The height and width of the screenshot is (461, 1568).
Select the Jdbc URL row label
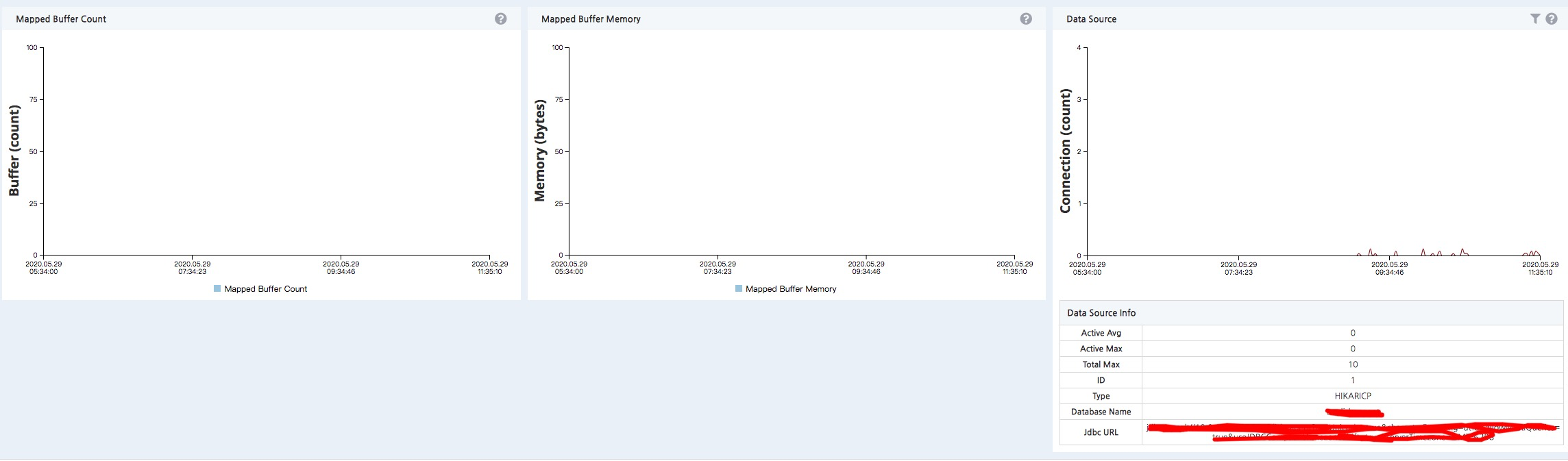click(1101, 432)
